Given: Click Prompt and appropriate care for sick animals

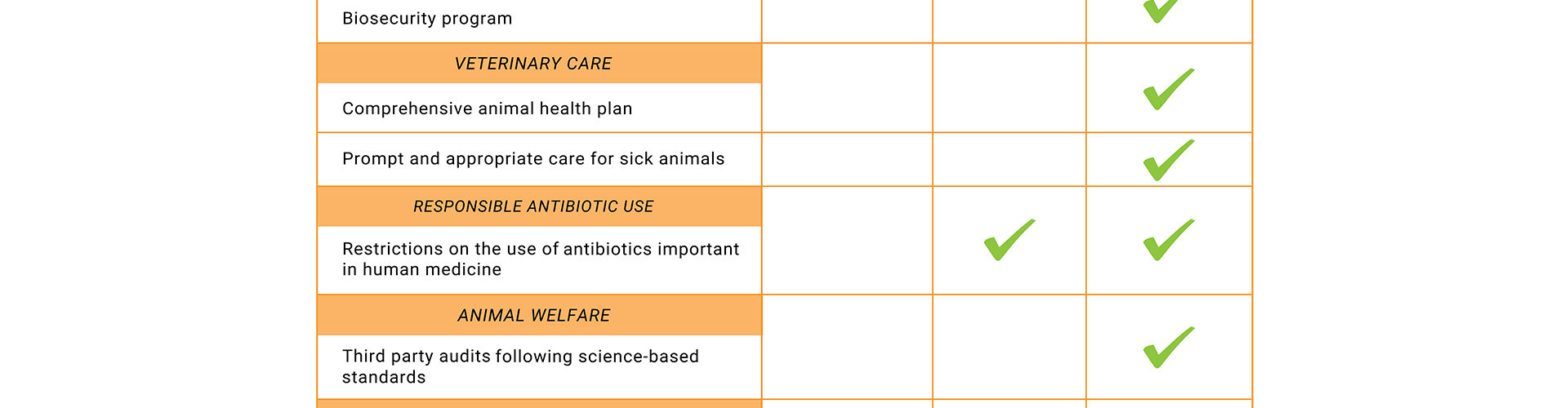Looking at the screenshot, I should pos(533,159).
